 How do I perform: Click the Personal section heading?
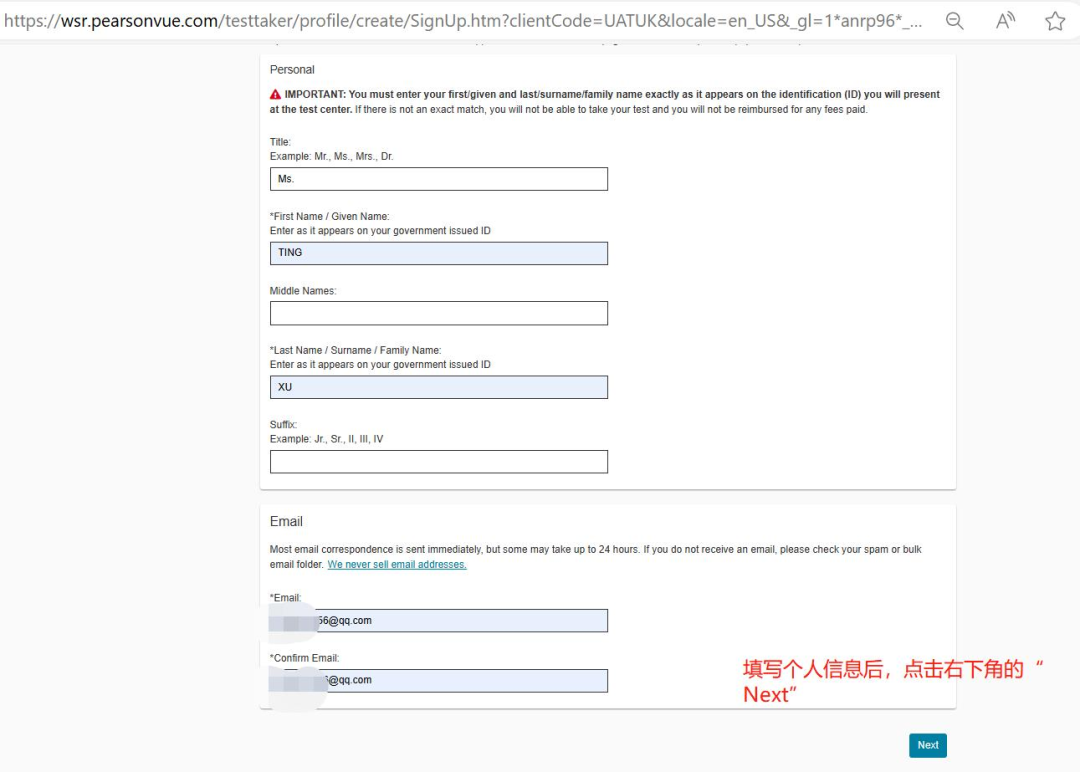(292, 70)
